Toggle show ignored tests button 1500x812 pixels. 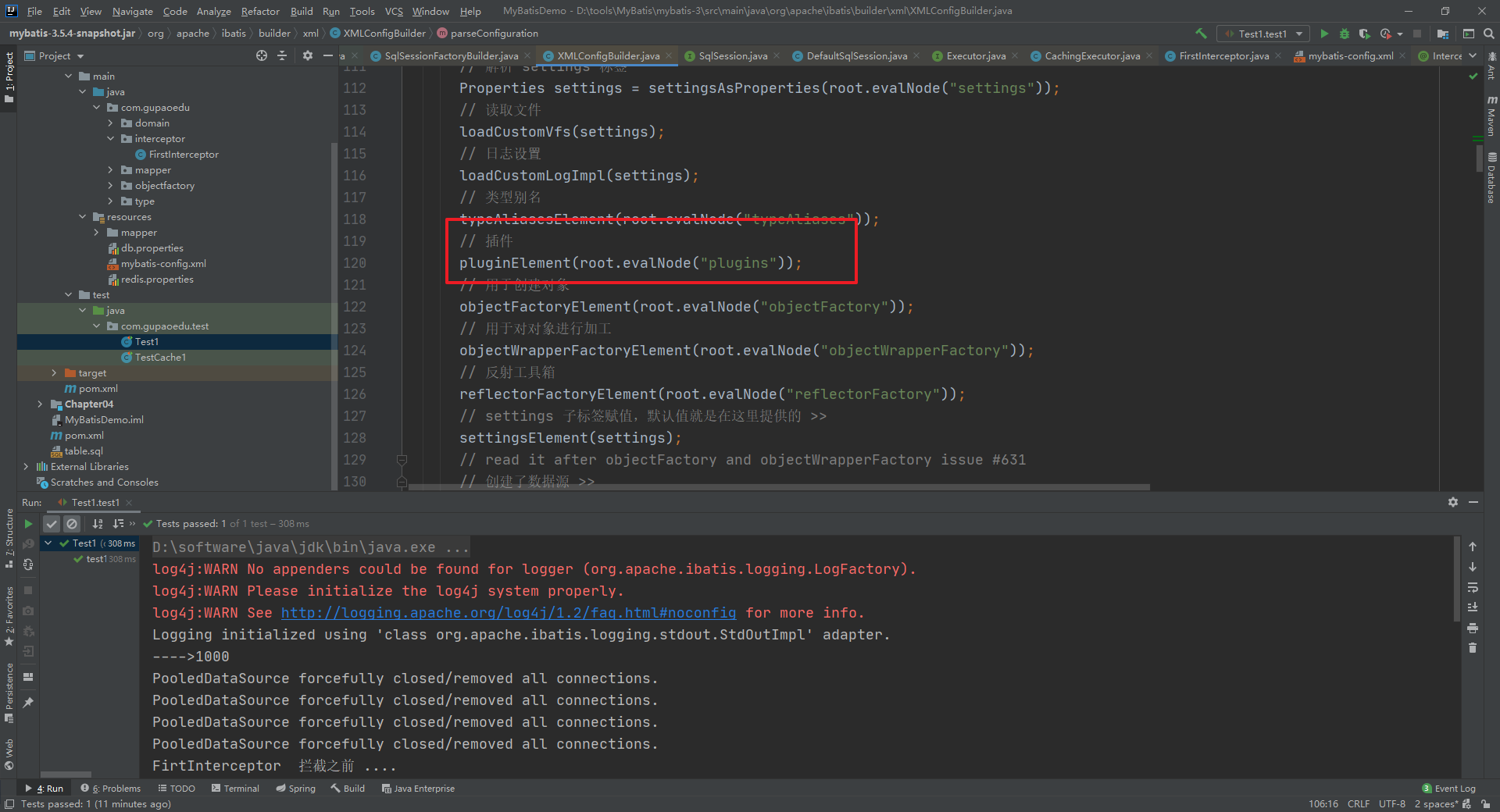click(71, 524)
